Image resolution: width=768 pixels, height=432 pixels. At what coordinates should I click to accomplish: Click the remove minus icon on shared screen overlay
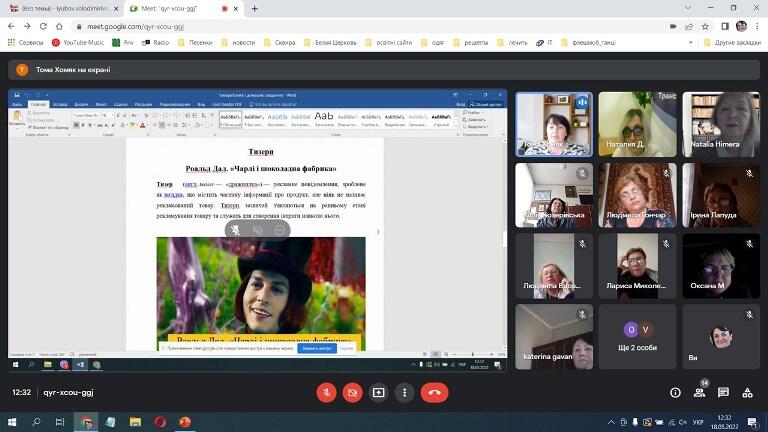pyautogui.click(x=280, y=230)
